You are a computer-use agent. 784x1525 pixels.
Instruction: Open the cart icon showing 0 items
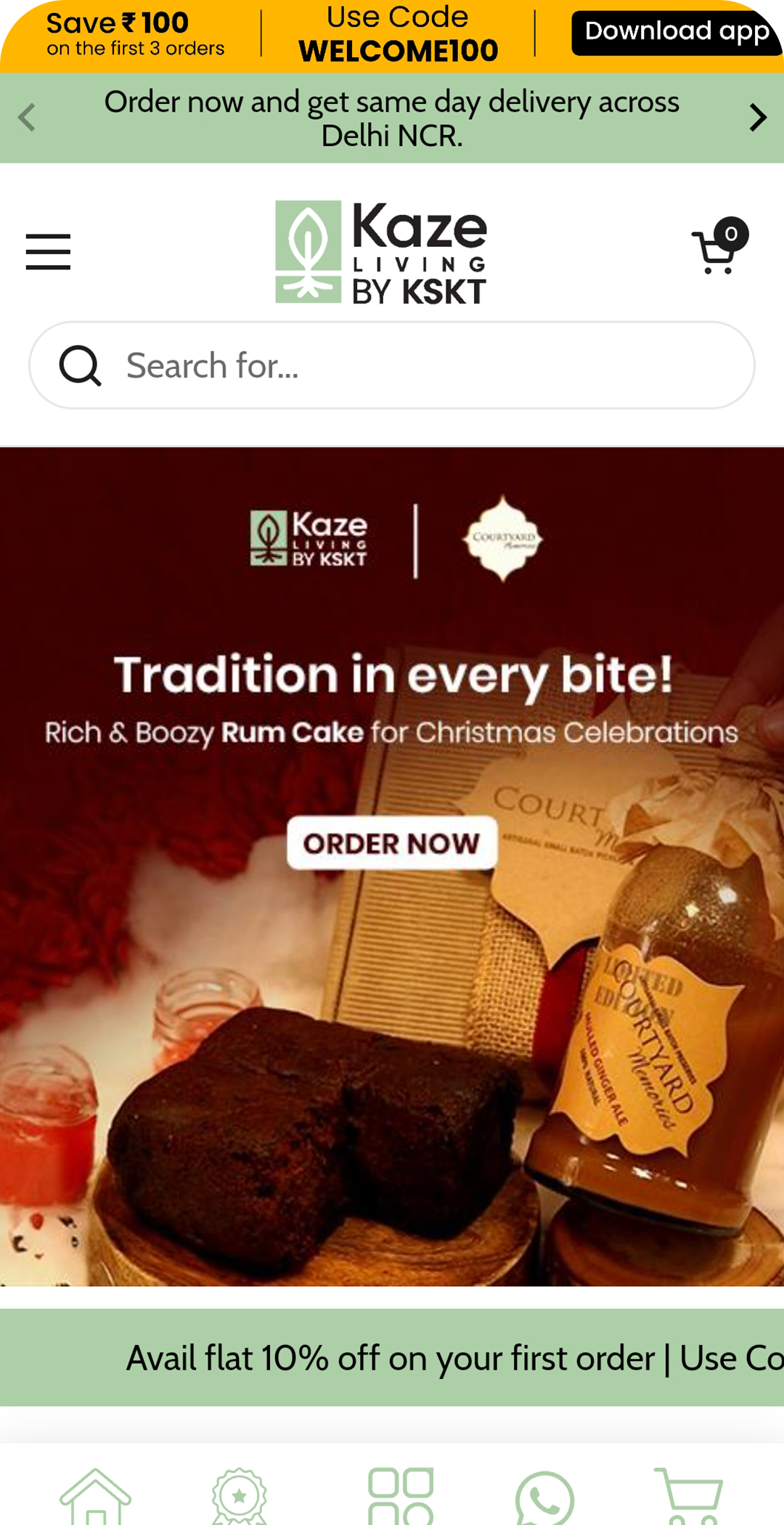[719, 246]
